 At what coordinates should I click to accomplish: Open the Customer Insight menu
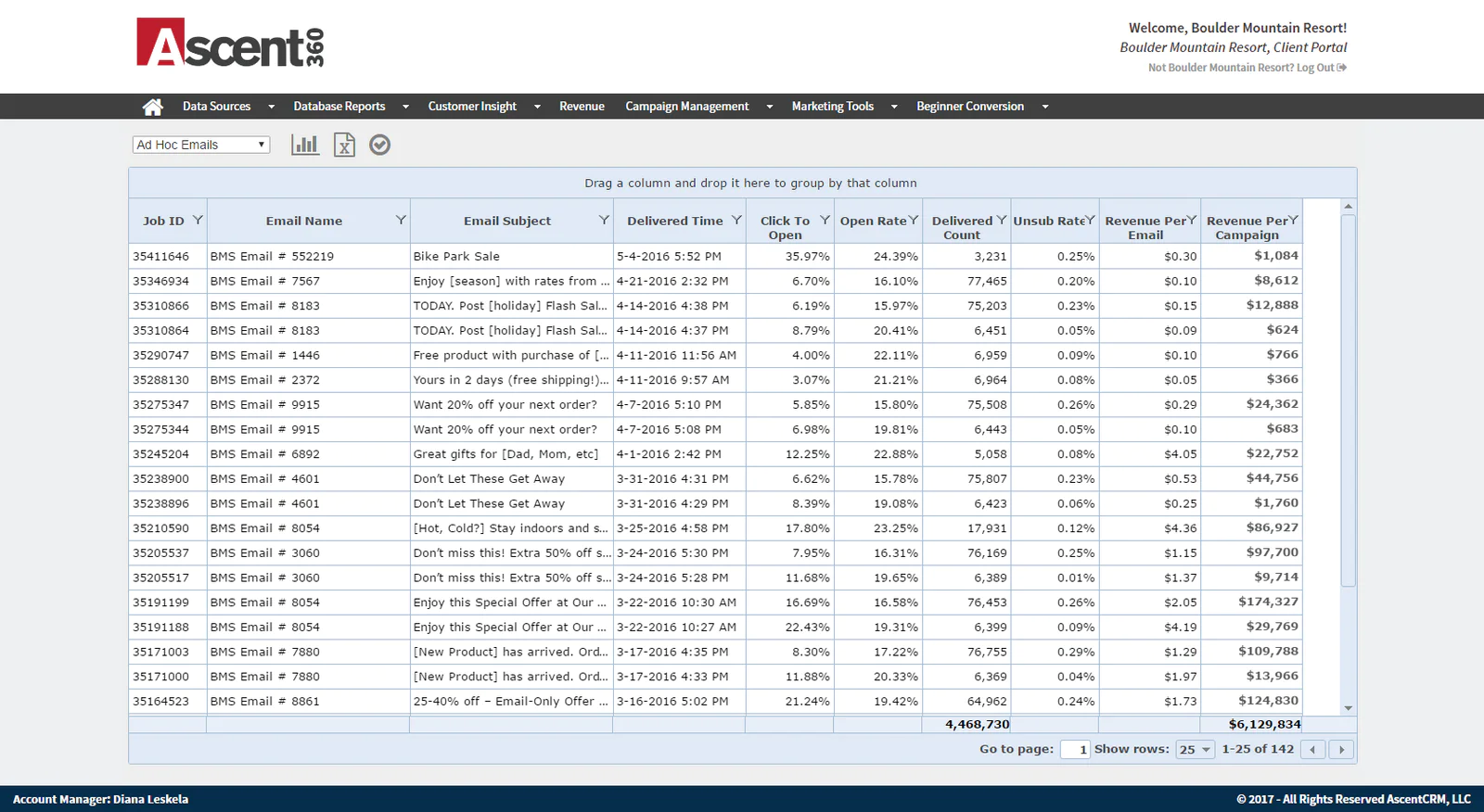(x=472, y=107)
